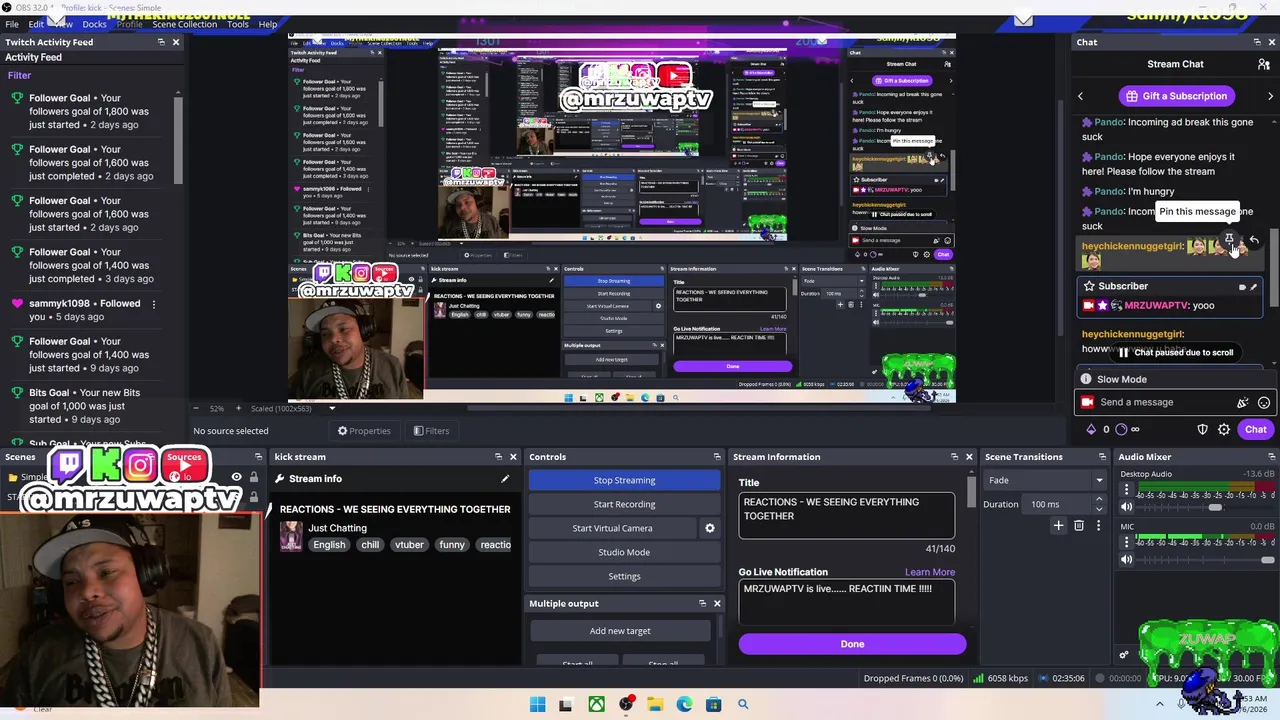Float the Chat dock
Image resolution: width=1280 pixels, height=720 pixels.
pos(1257,42)
